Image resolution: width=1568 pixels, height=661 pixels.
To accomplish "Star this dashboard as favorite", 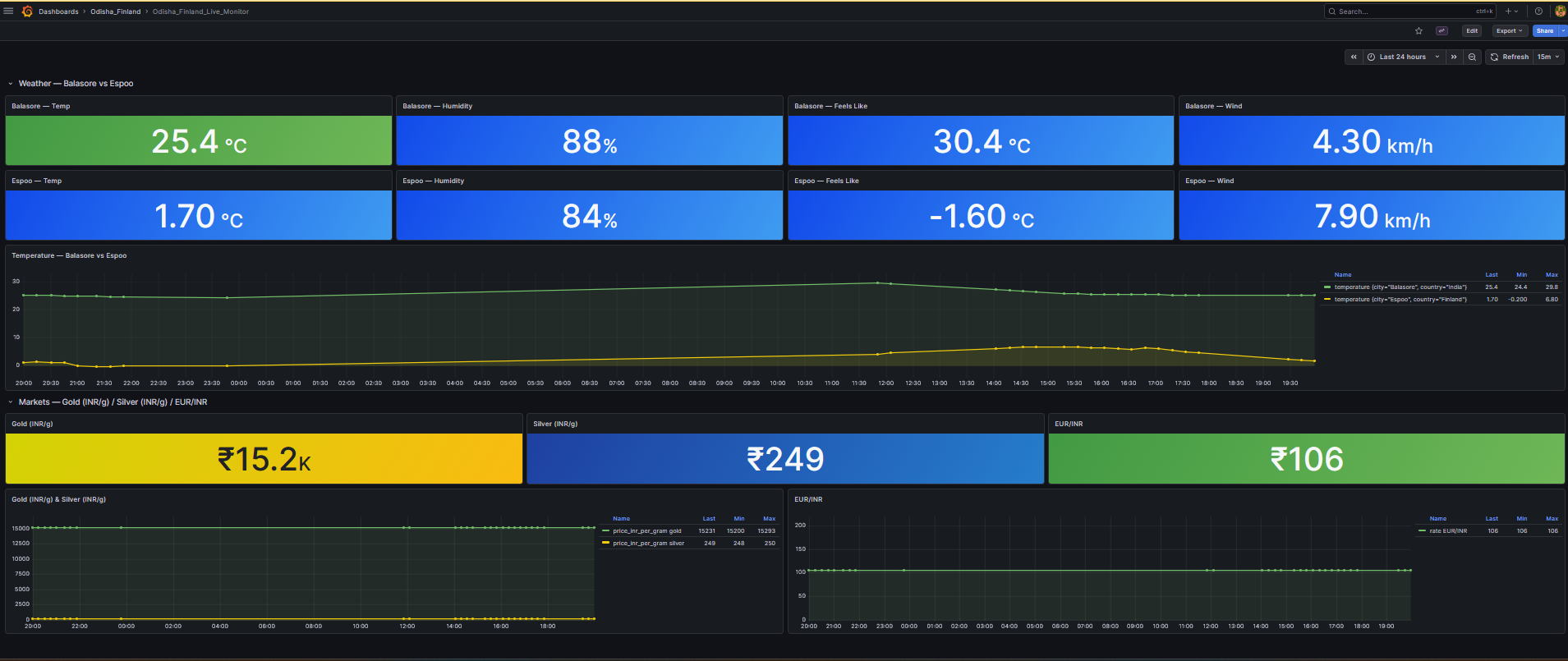I will pyautogui.click(x=1419, y=31).
